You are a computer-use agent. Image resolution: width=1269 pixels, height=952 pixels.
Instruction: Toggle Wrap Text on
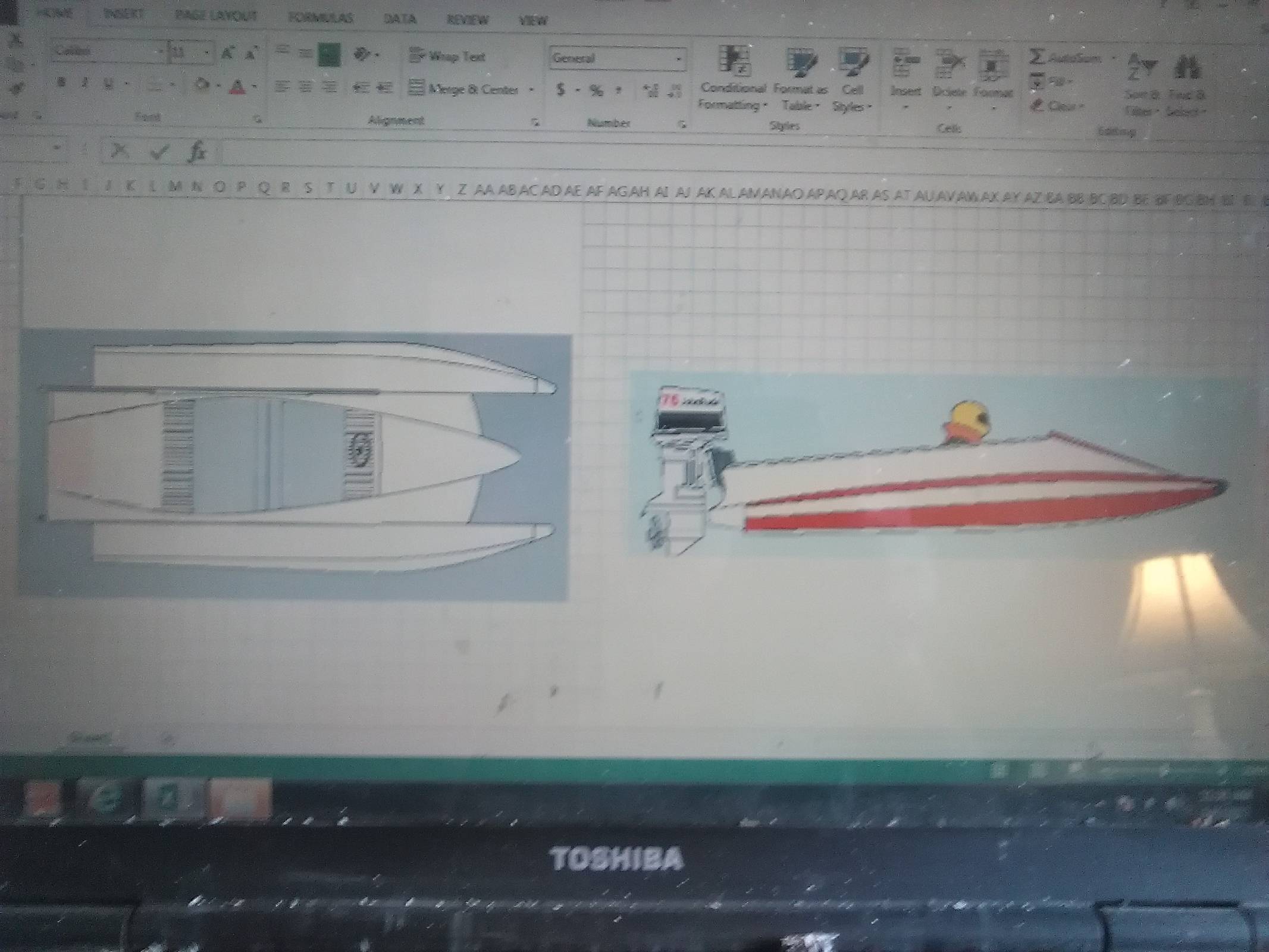449,57
